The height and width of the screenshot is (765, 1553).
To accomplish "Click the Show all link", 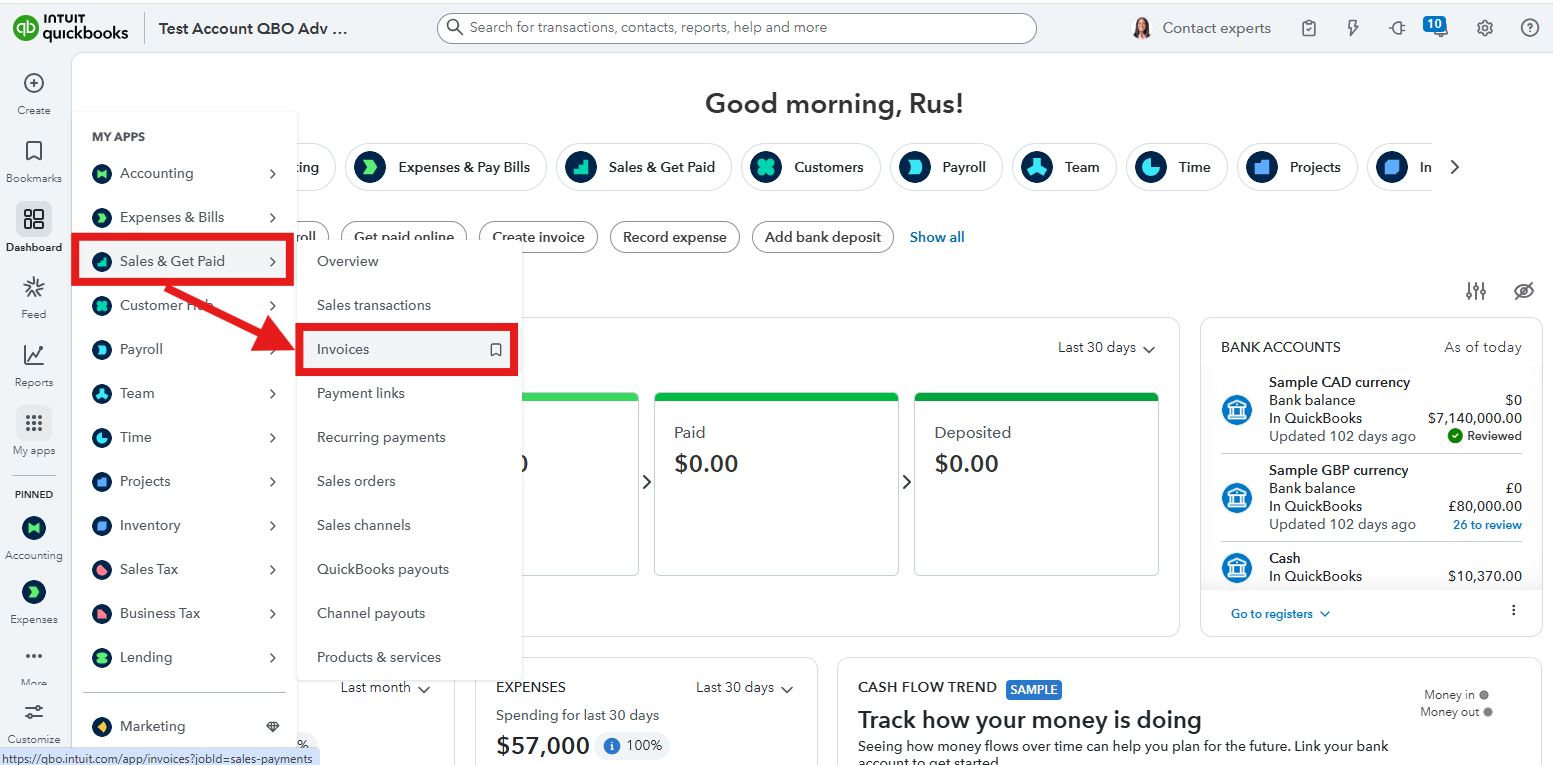I will coord(937,238).
